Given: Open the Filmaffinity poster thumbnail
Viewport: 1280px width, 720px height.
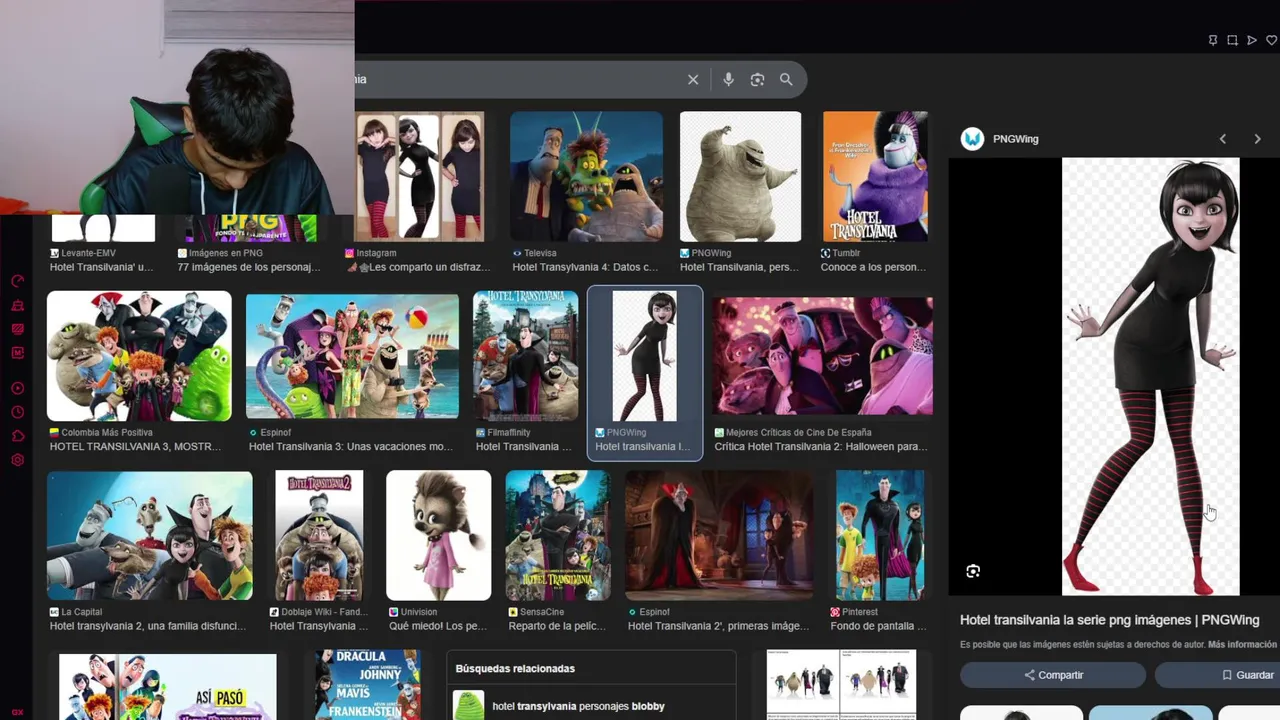Looking at the screenshot, I should (x=525, y=356).
